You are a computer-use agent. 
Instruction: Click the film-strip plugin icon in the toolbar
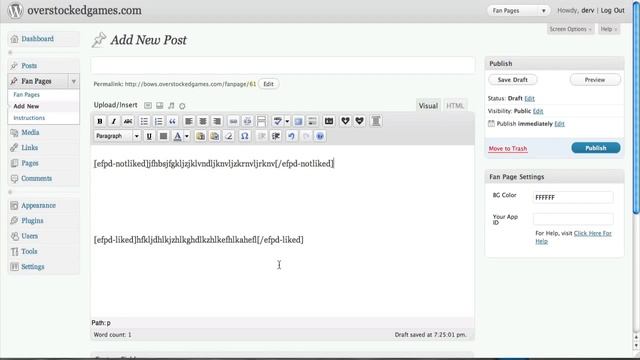click(329, 121)
